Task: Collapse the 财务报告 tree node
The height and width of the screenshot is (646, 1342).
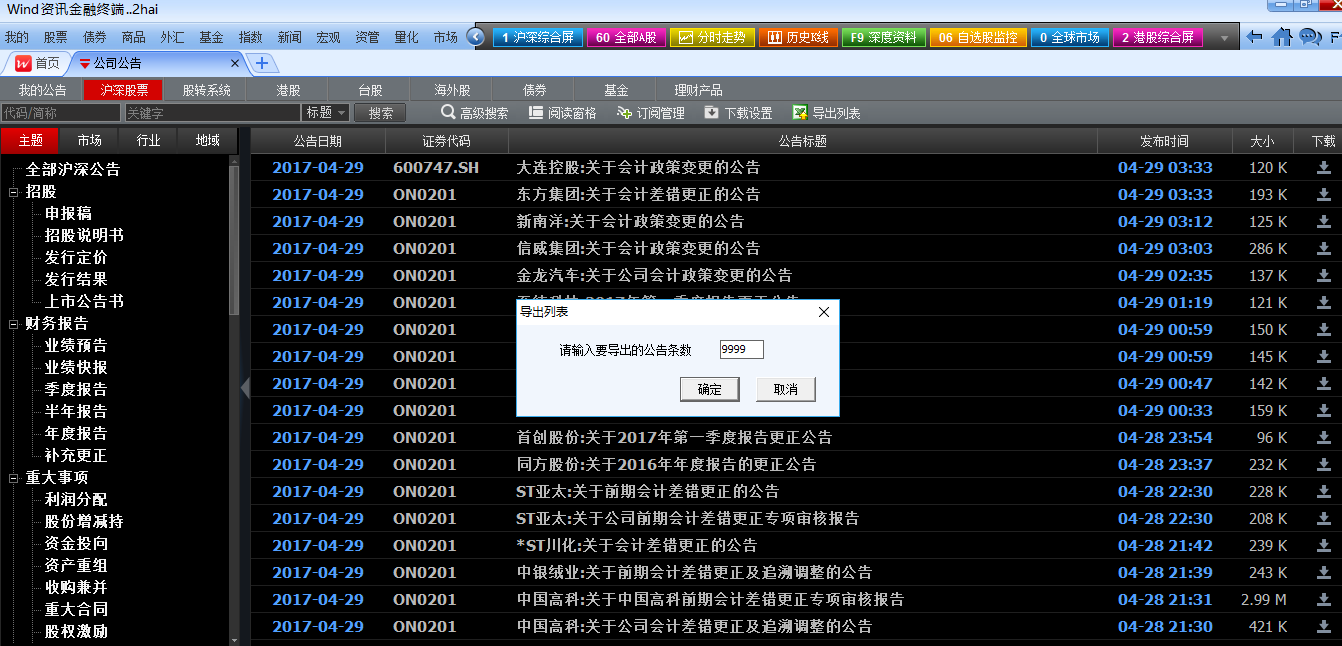Action: click(14, 323)
